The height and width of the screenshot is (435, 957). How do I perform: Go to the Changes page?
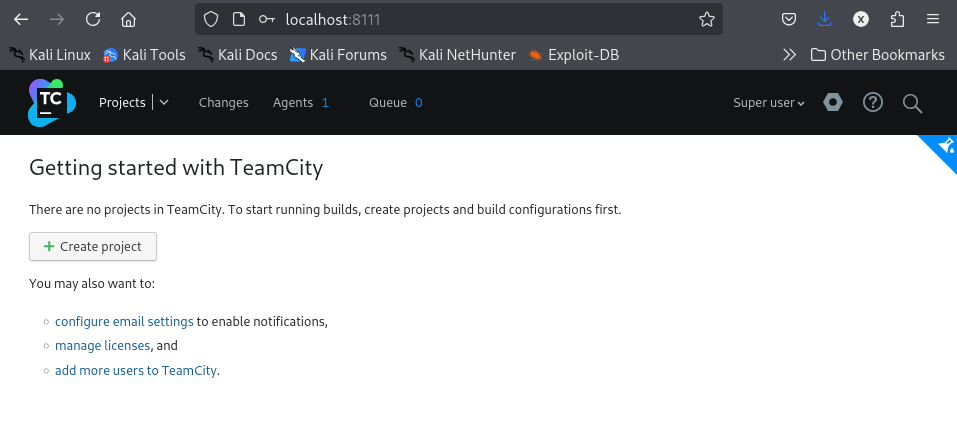pyautogui.click(x=223, y=102)
